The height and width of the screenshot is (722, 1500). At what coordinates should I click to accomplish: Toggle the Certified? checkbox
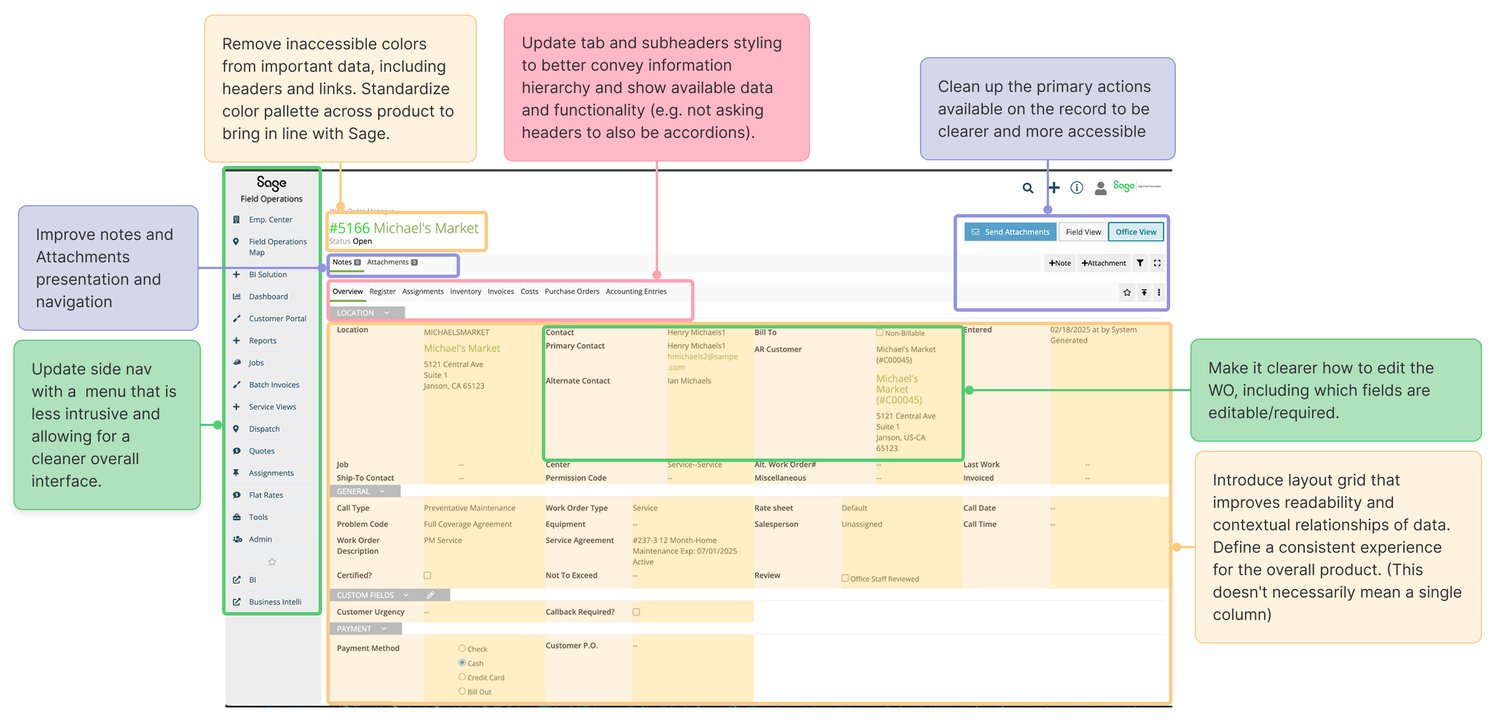[428, 576]
